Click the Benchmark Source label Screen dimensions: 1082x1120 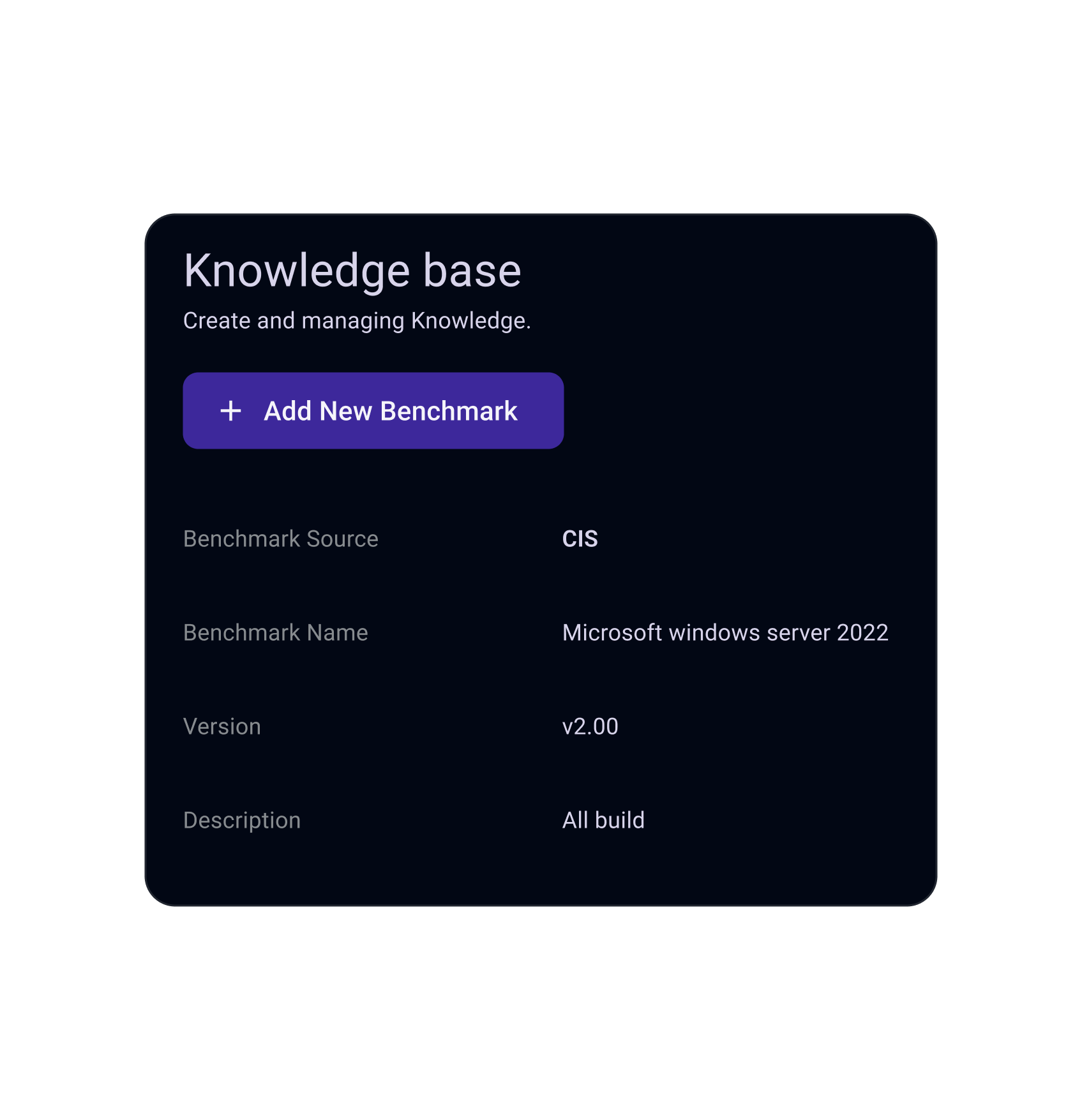coord(280,539)
